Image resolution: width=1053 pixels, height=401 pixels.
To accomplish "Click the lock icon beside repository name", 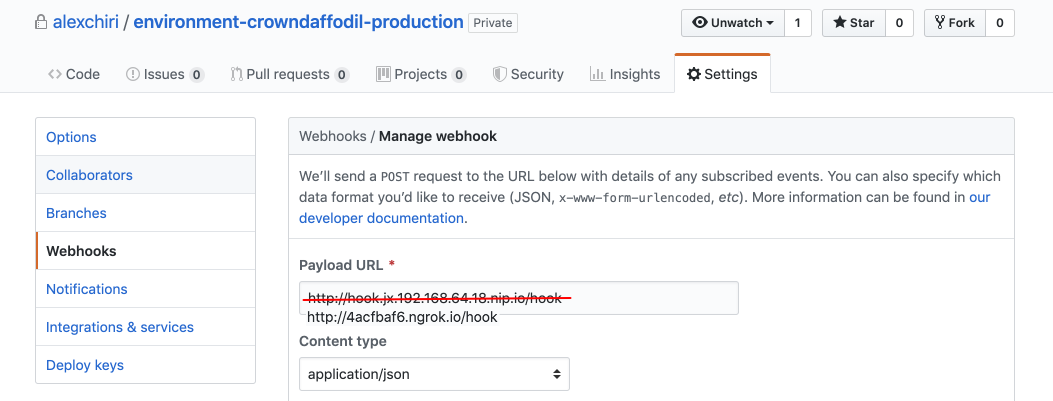I will point(42,23).
